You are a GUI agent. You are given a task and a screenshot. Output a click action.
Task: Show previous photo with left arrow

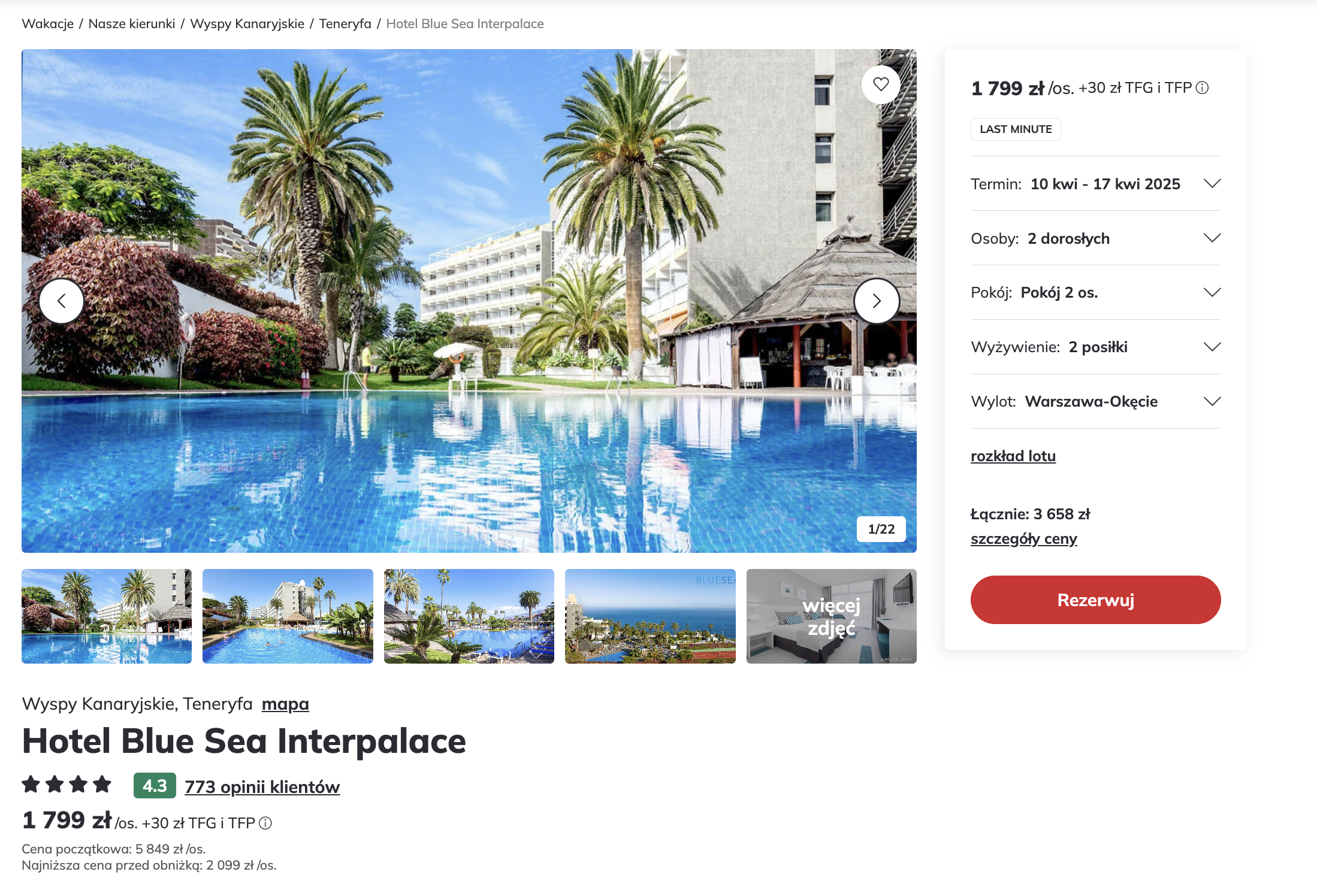click(61, 301)
